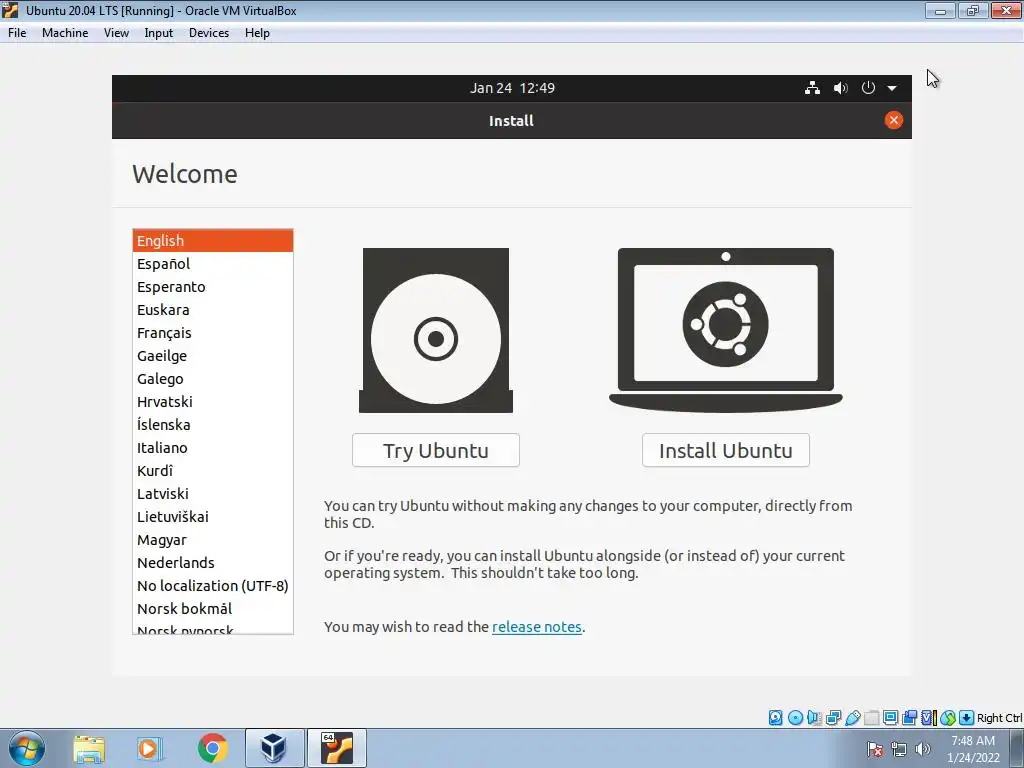The image size is (1024, 768).
Task: Click the VirtualBox audio indicator in status bar
Action: 814,718
